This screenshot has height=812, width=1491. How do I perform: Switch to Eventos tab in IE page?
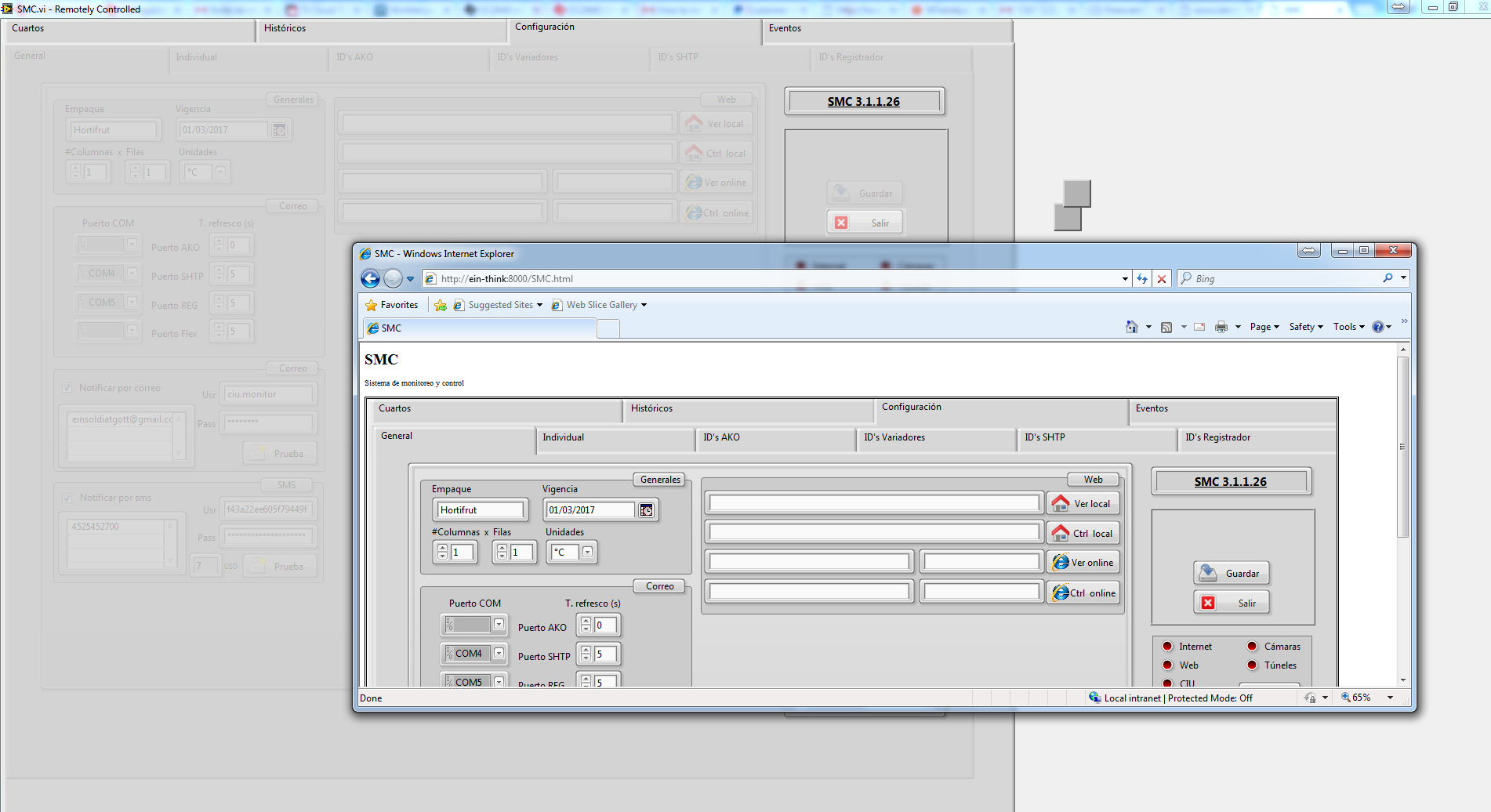click(x=1233, y=410)
